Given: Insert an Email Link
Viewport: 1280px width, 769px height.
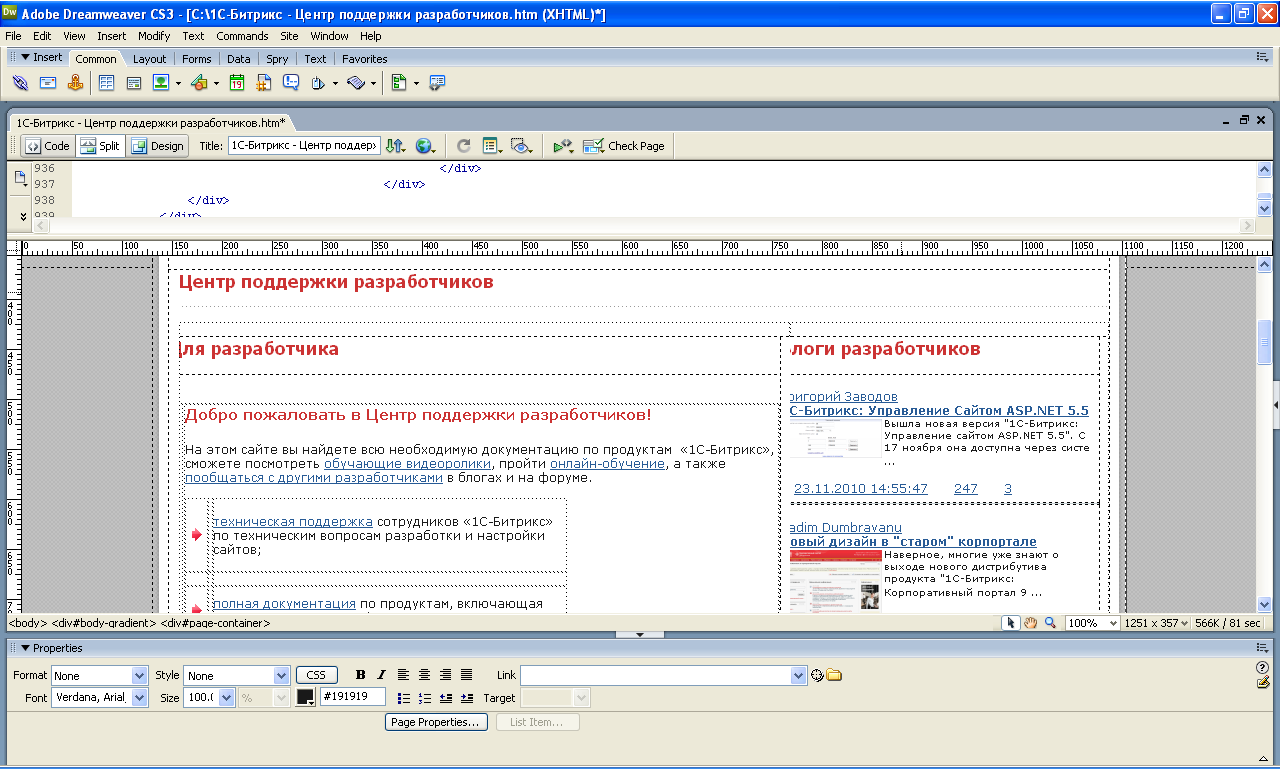Looking at the screenshot, I should 47,83.
